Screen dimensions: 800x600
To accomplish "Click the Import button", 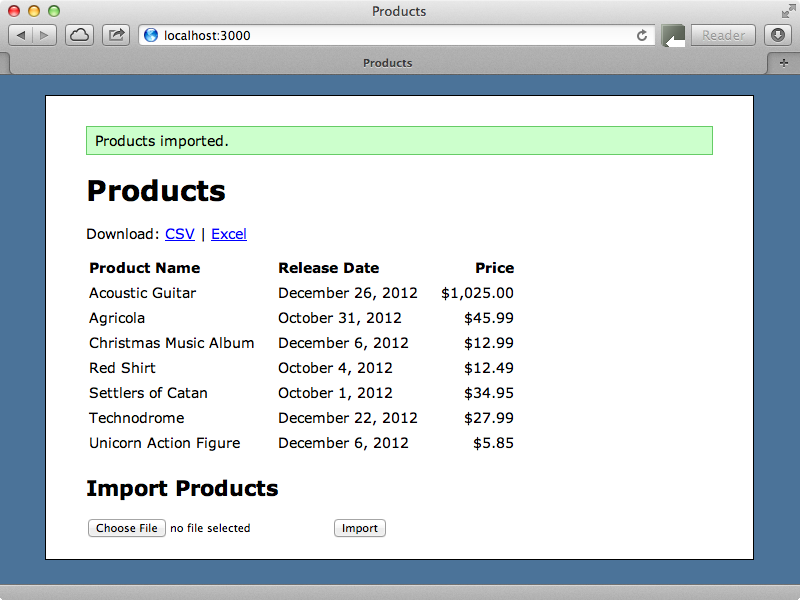I will click(x=360, y=528).
